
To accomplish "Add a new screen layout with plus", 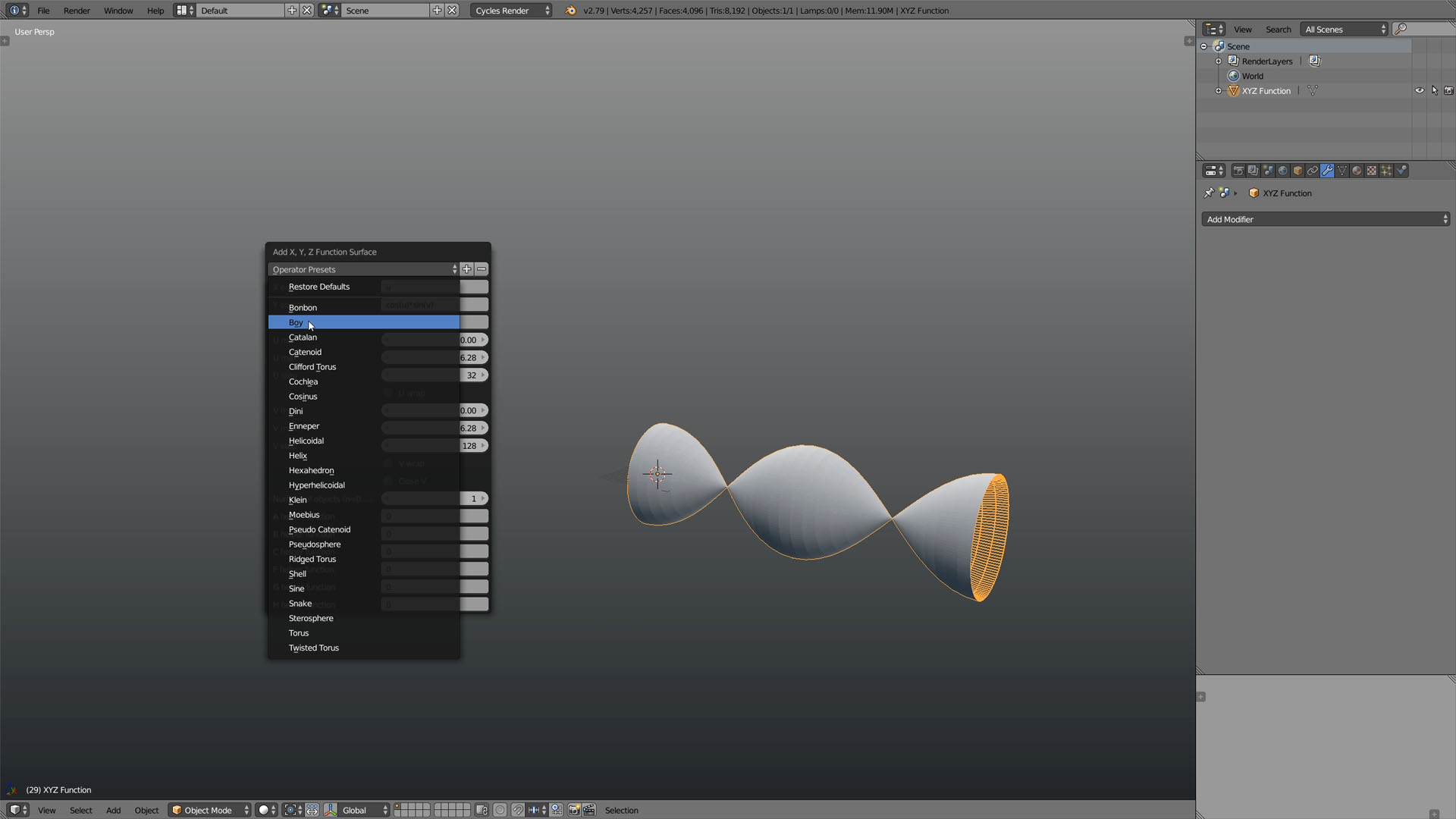I will coord(292,11).
